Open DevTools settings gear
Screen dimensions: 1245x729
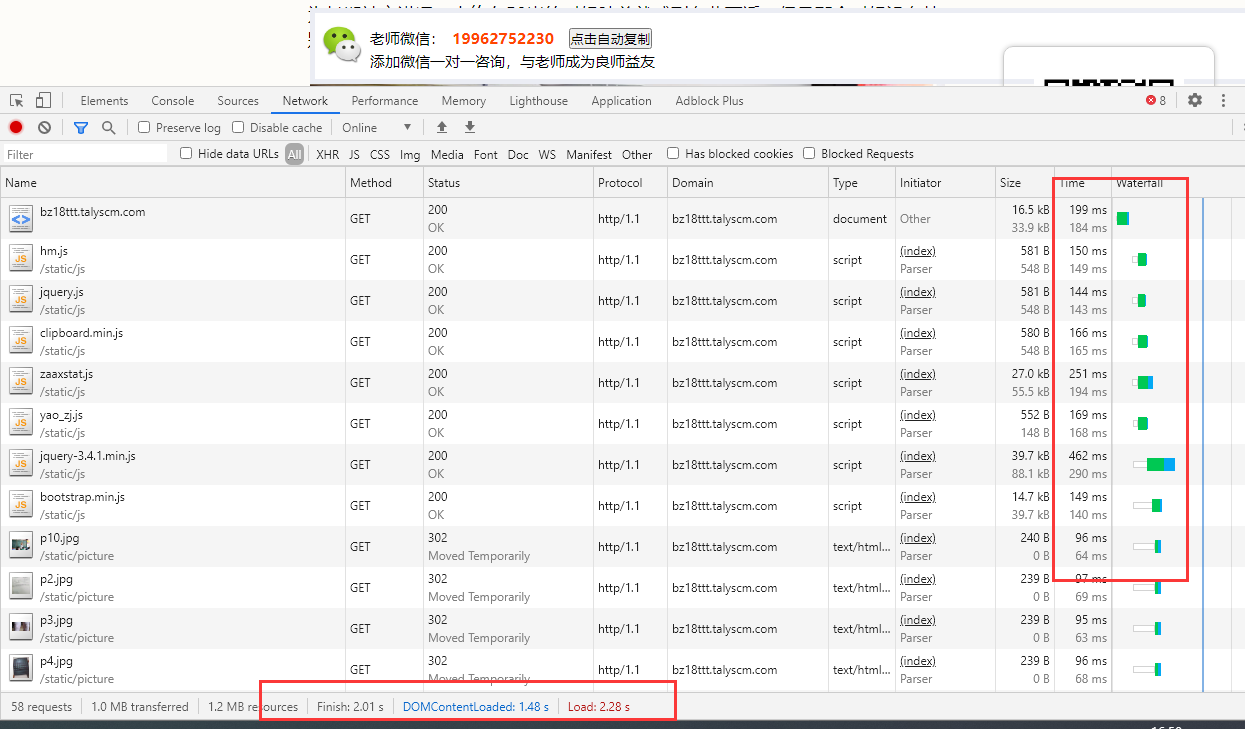(1195, 101)
